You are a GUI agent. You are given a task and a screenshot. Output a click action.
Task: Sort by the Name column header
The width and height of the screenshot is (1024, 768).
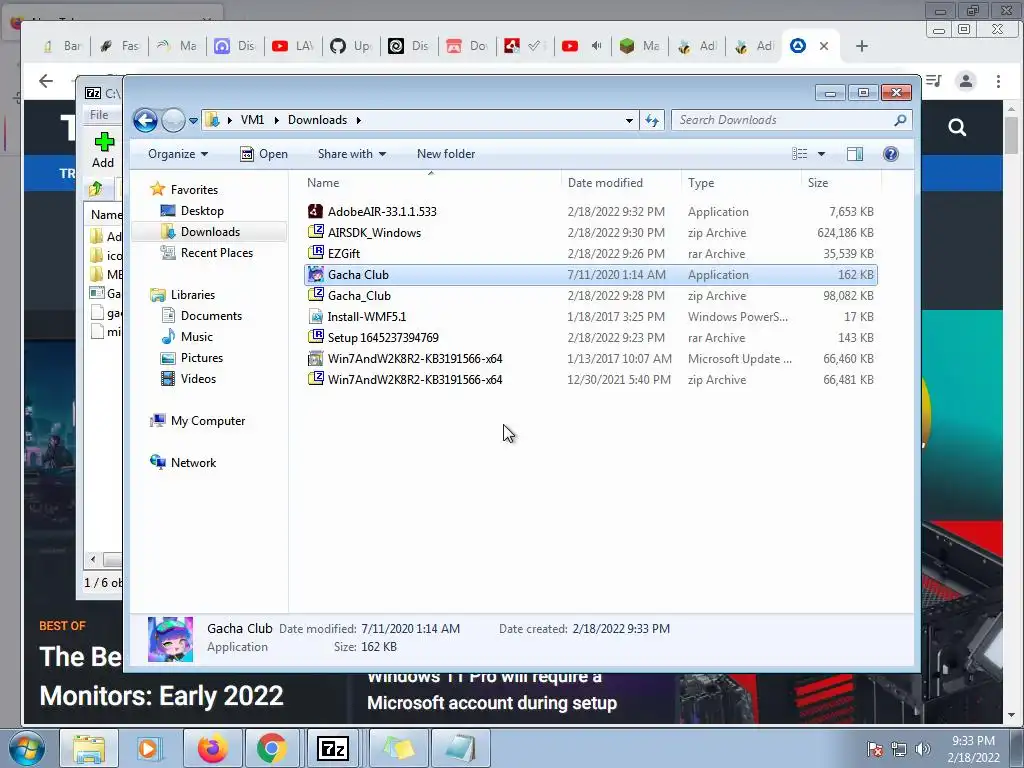(431, 183)
